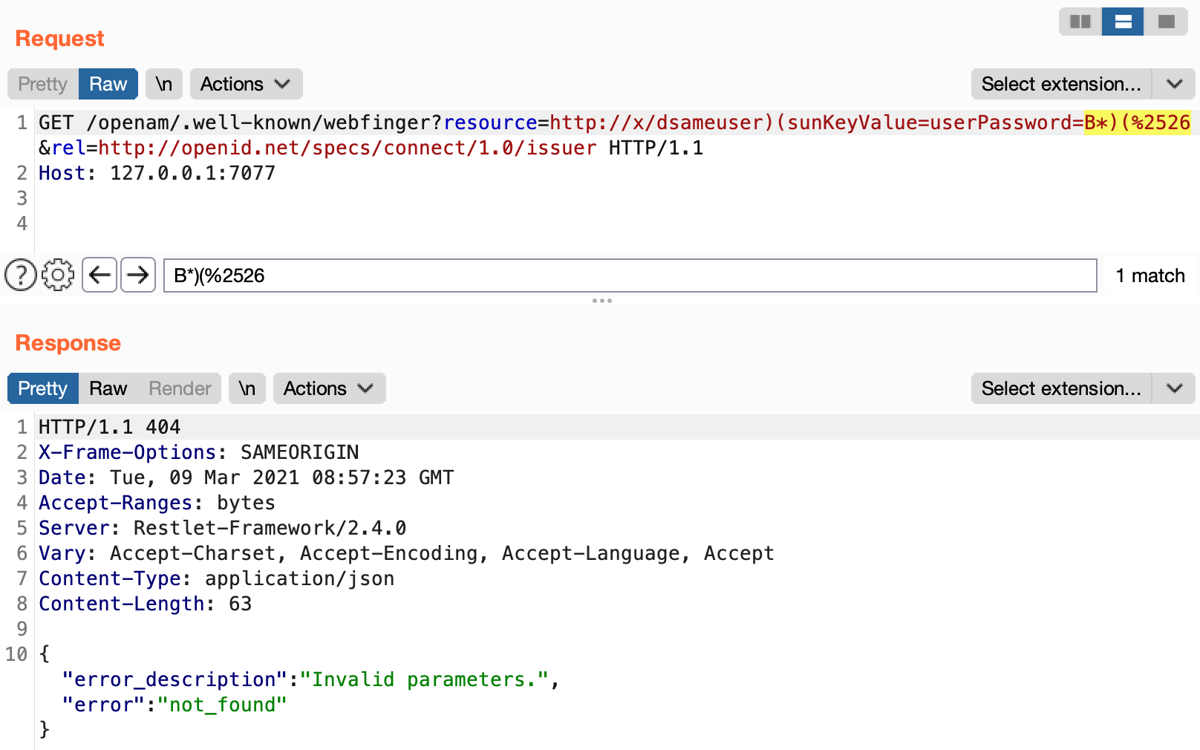Click 'Server: Restlet-Framework/2.4.0' header
The width and height of the screenshot is (1200, 750).
pyautogui.click(x=223, y=528)
